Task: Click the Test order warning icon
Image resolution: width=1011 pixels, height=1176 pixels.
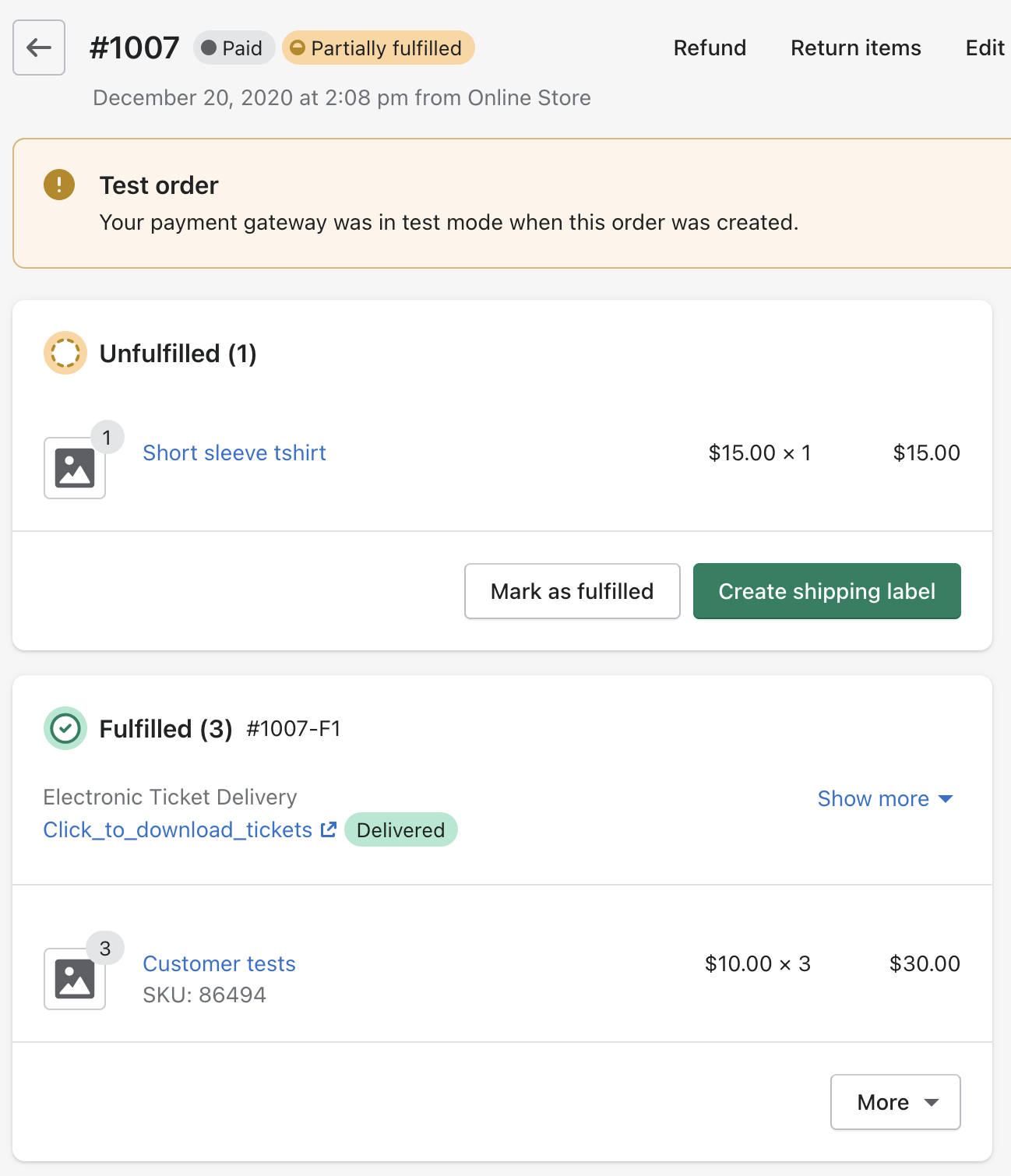Action: pyautogui.click(x=59, y=185)
